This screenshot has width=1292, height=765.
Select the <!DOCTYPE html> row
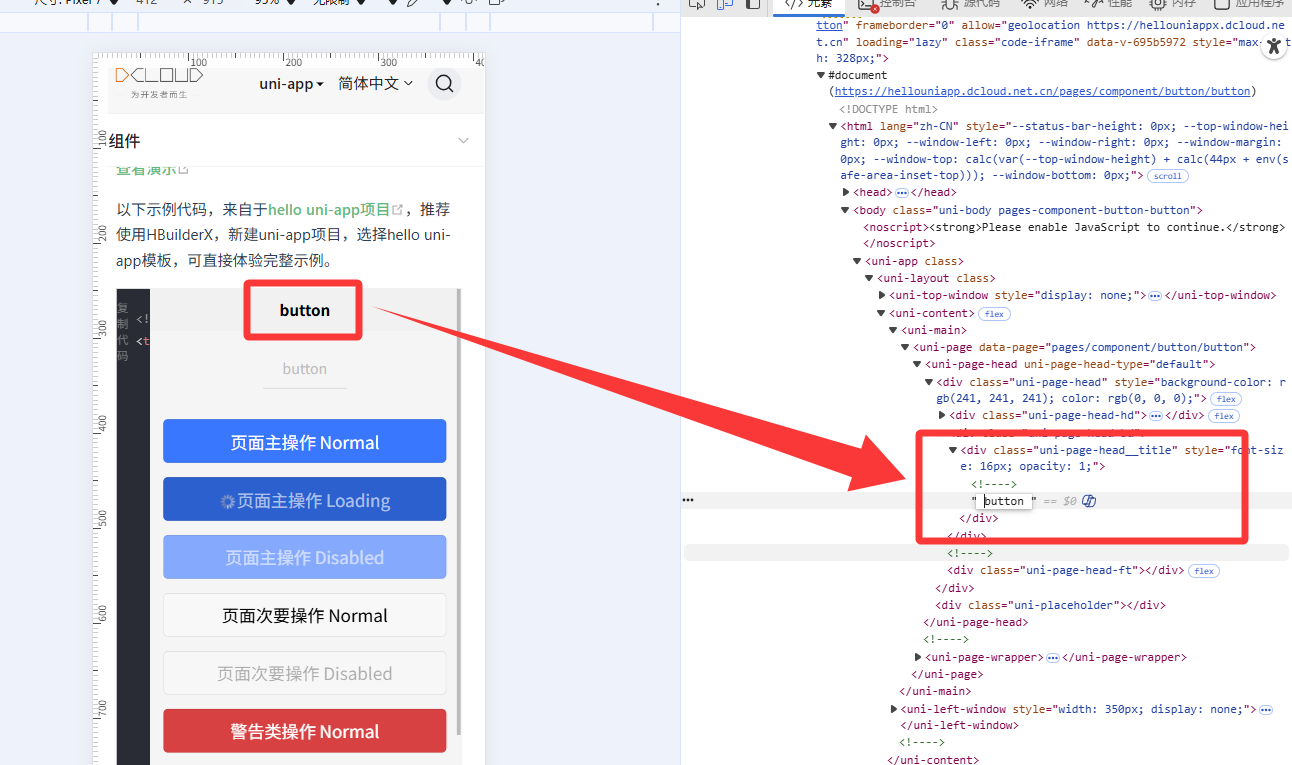(888, 109)
